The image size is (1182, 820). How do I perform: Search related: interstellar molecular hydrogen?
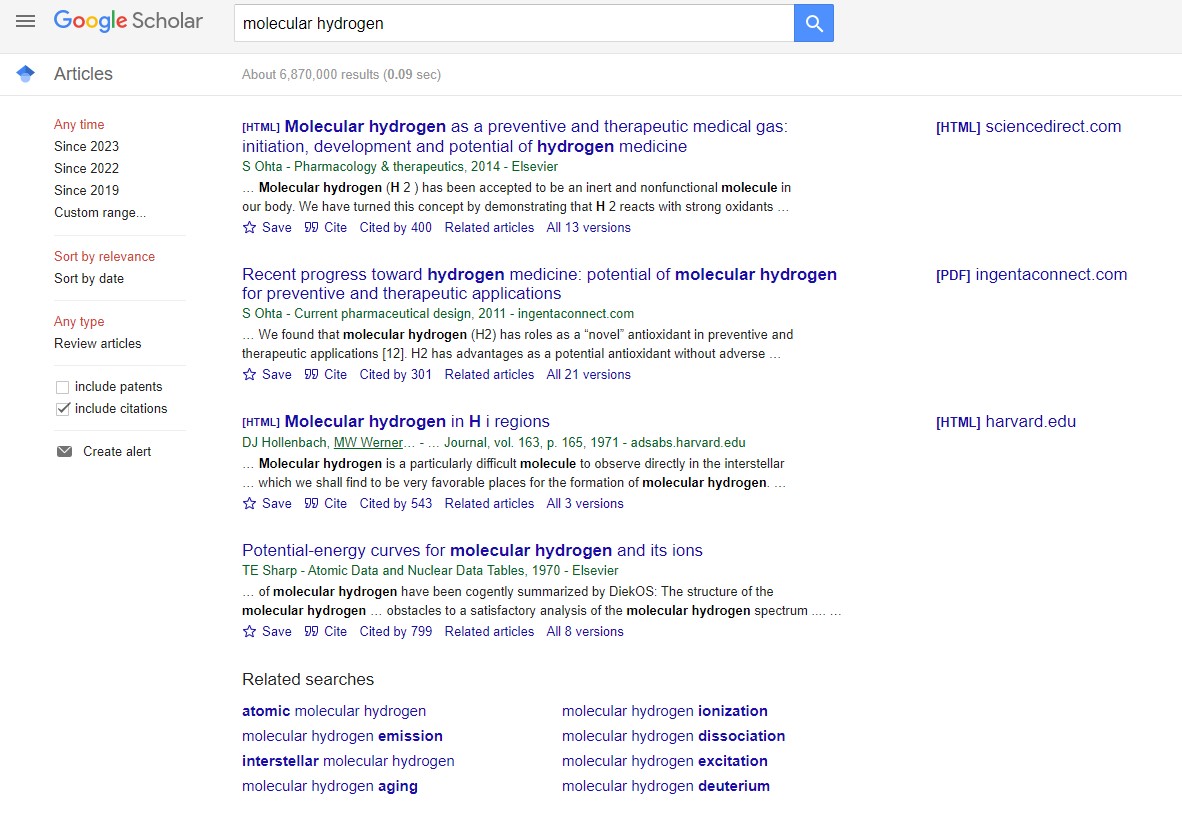[x=348, y=761]
